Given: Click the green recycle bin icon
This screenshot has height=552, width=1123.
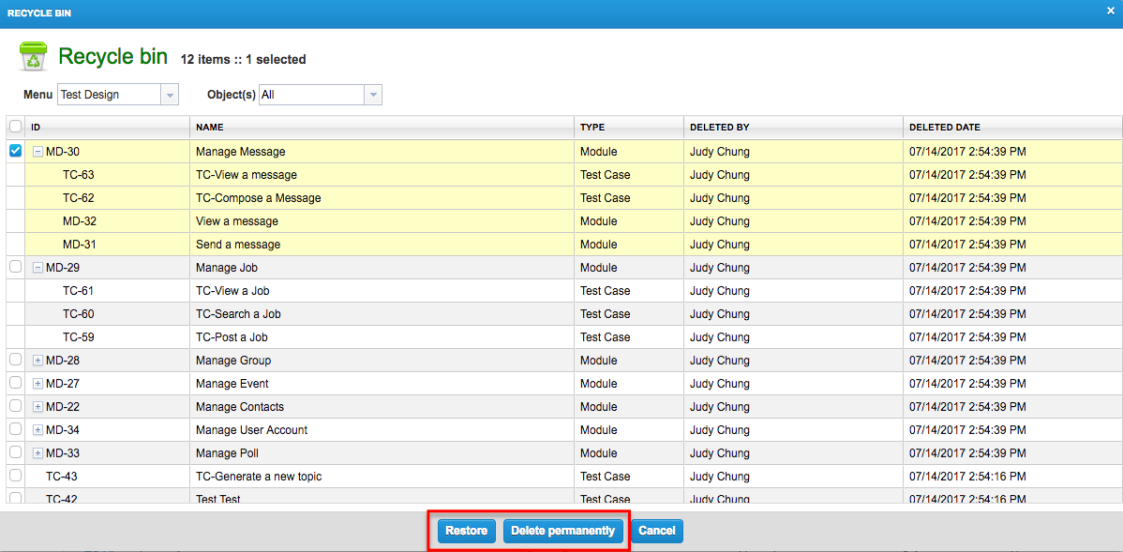Looking at the screenshot, I should click(33, 57).
